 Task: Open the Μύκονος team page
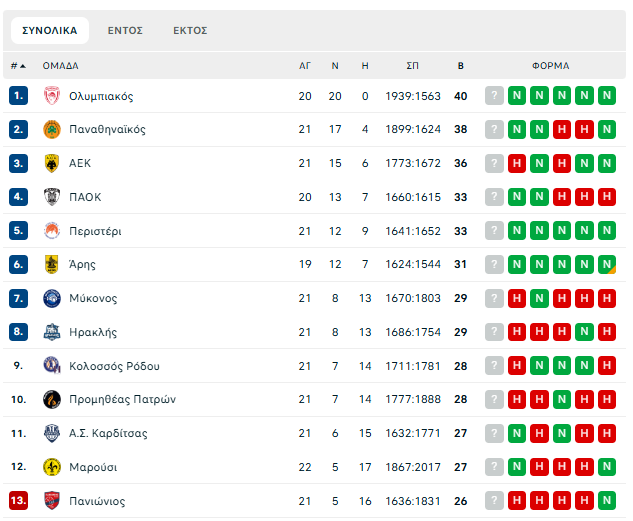[x=93, y=298]
